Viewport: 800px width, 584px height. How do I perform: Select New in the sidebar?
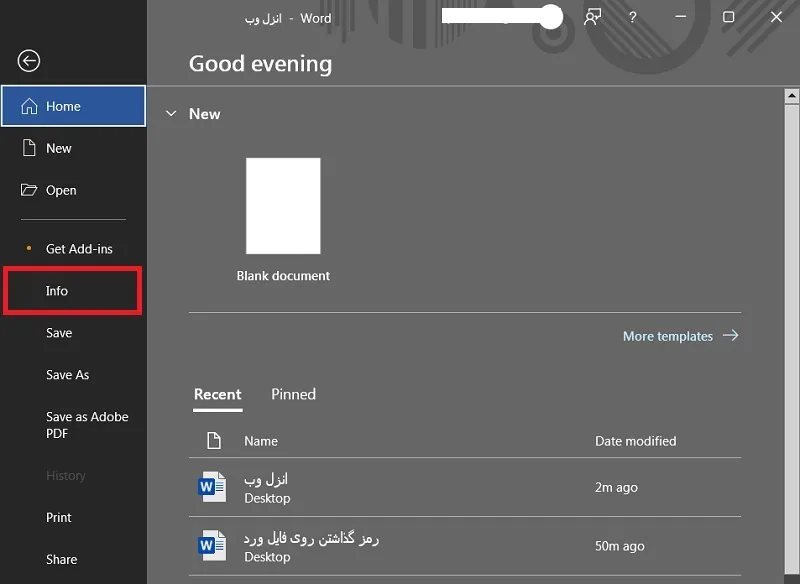(x=73, y=148)
